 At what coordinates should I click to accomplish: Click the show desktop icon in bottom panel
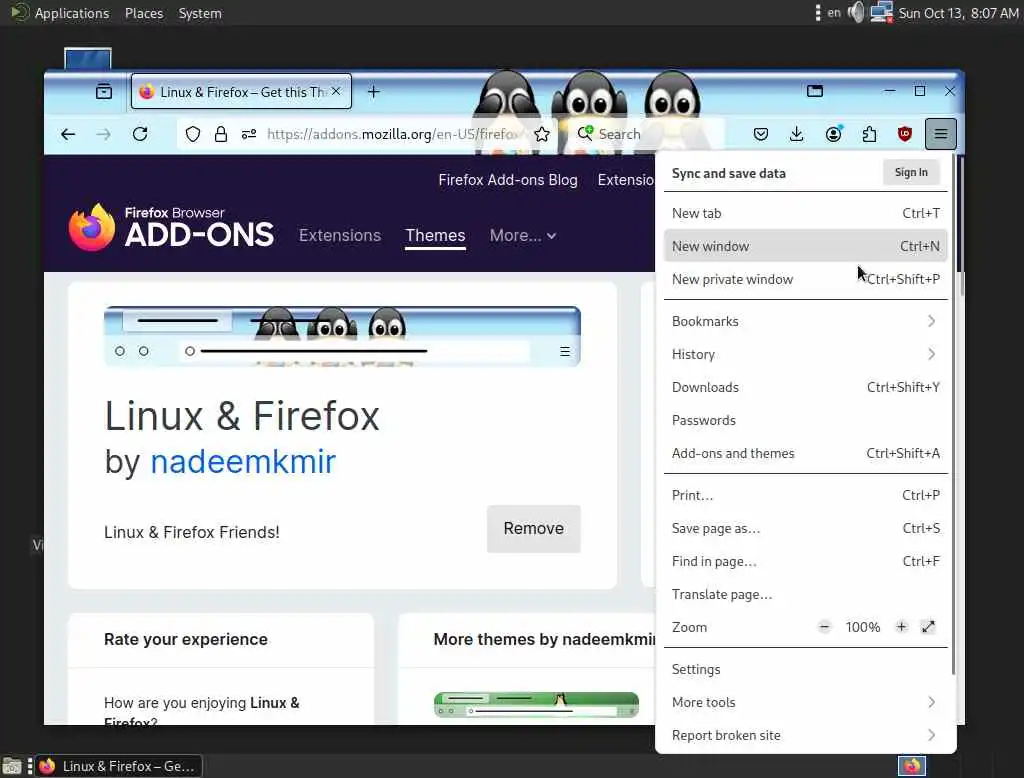coord(12,766)
